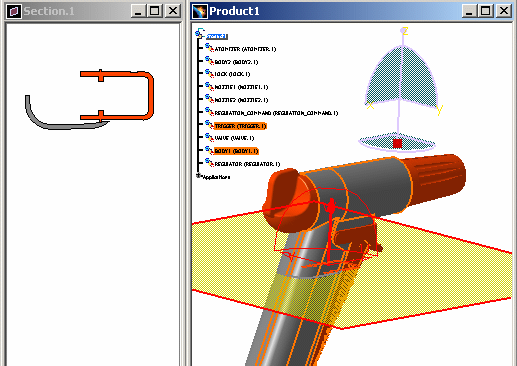Image resolution: width=517 pixels, height=366 pixels.
Task: Select the BODY2 part icon
Action: 209,60
